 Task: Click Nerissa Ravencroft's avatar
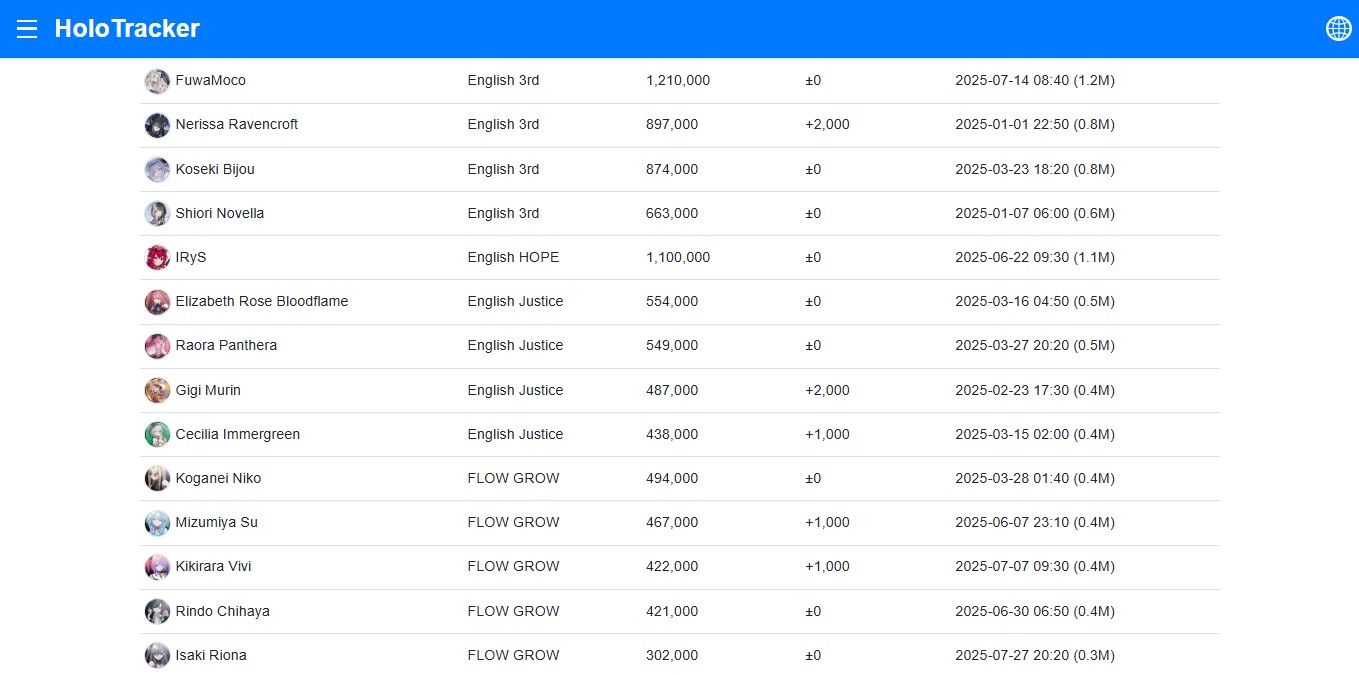click(x=157, y=125)
